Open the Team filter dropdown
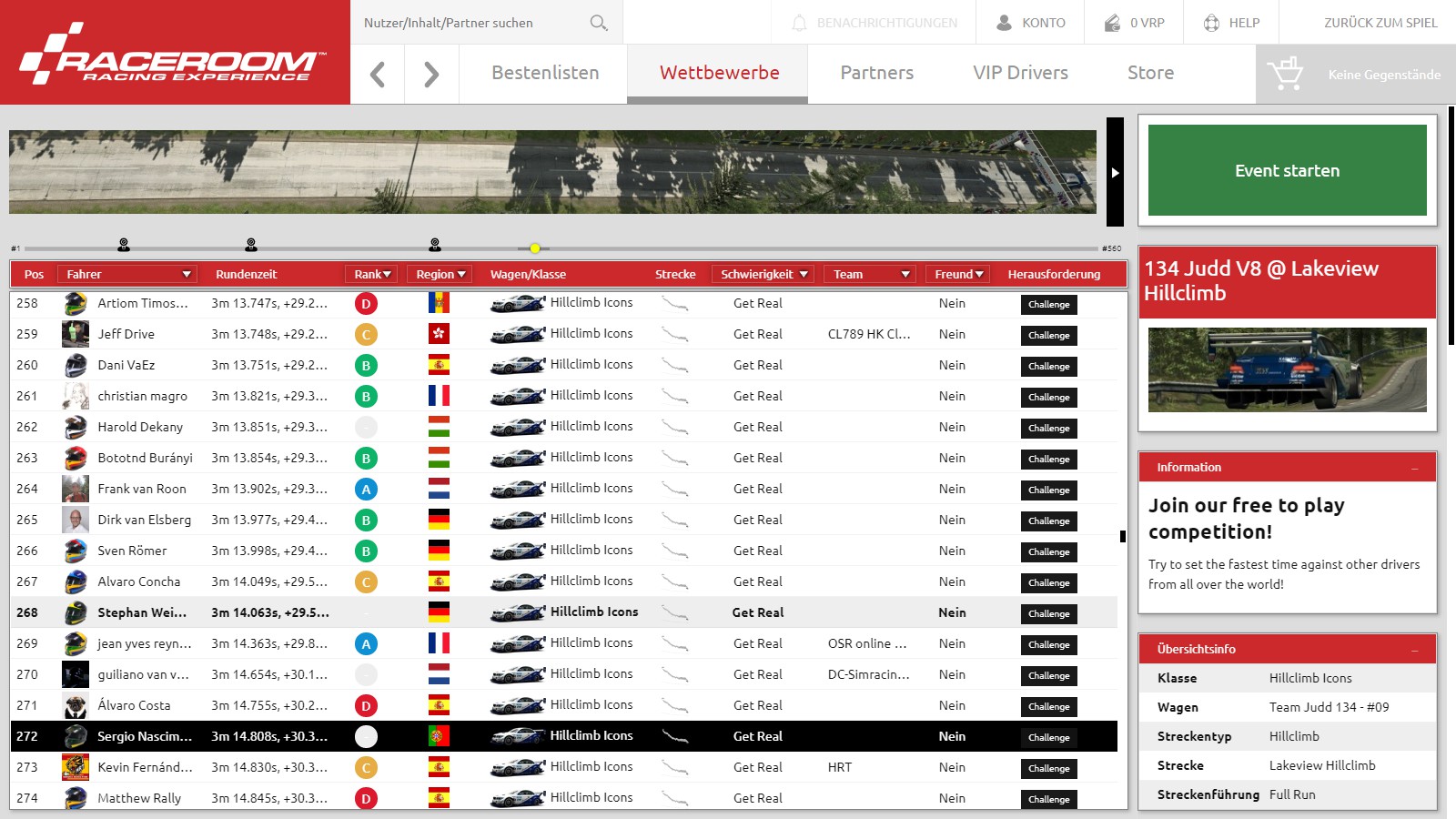Image resolution: width=1456 pixels, height=819 pixels. point(869,274)
